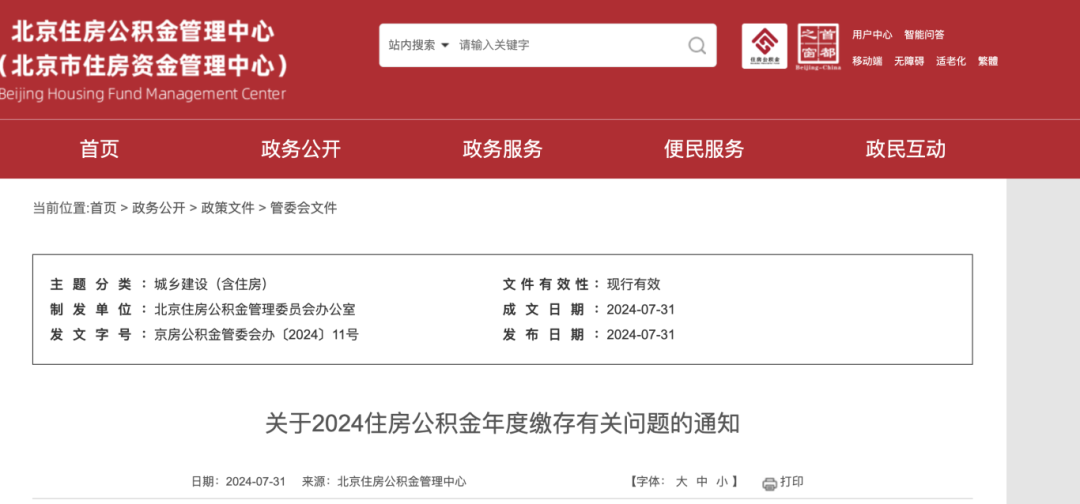Open the 住房公积金 logo icon
Viewport: 1080px width, 504px height.
pyautogui.click(x=764, y=46)
